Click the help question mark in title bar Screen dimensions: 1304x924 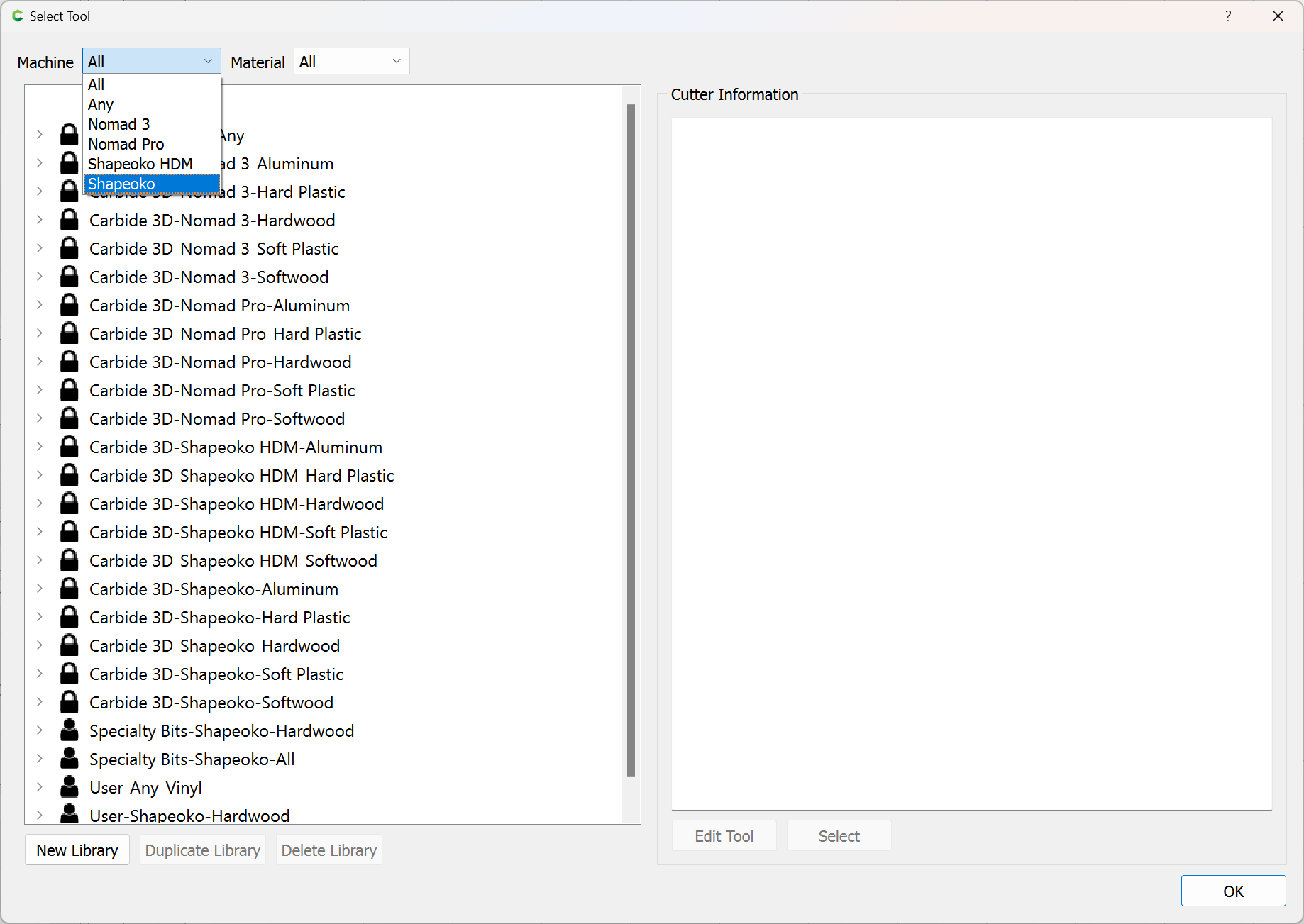point(1228,16)
